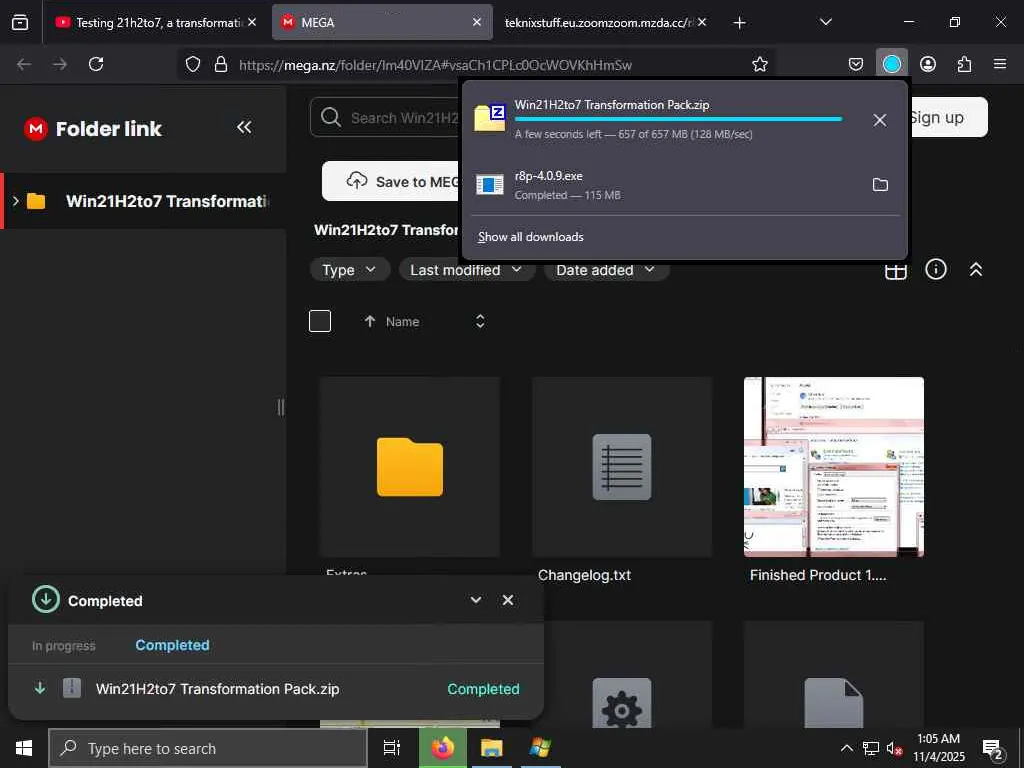
Task: Click the MEGA logo in sidebar
Action: click(35, 129)
